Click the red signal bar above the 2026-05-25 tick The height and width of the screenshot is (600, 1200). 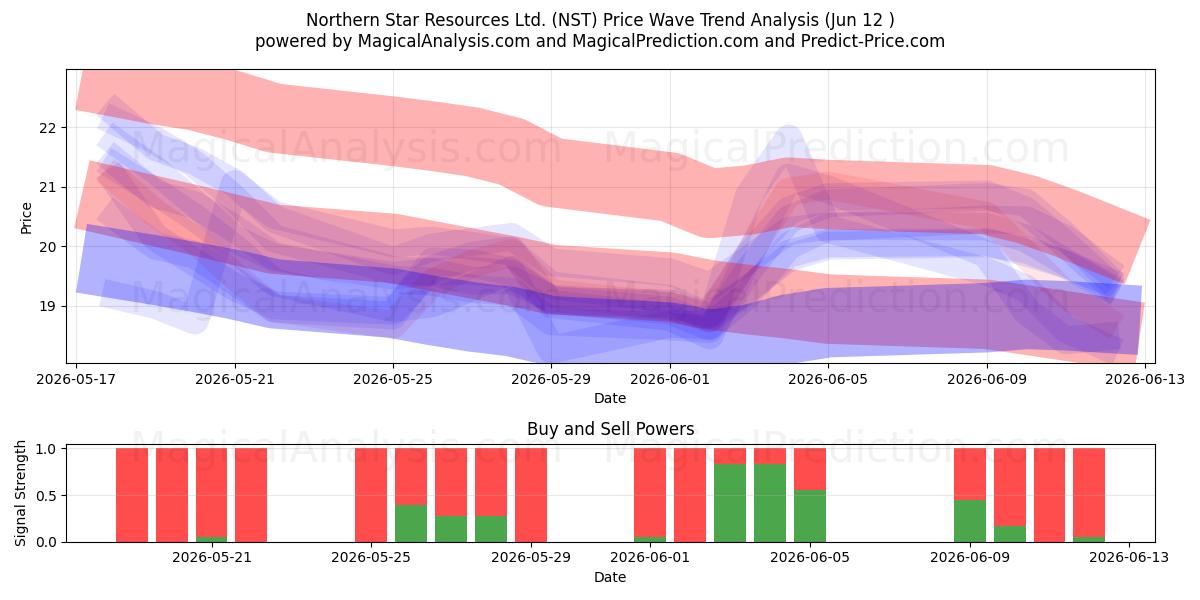click(x=371, y=495)
